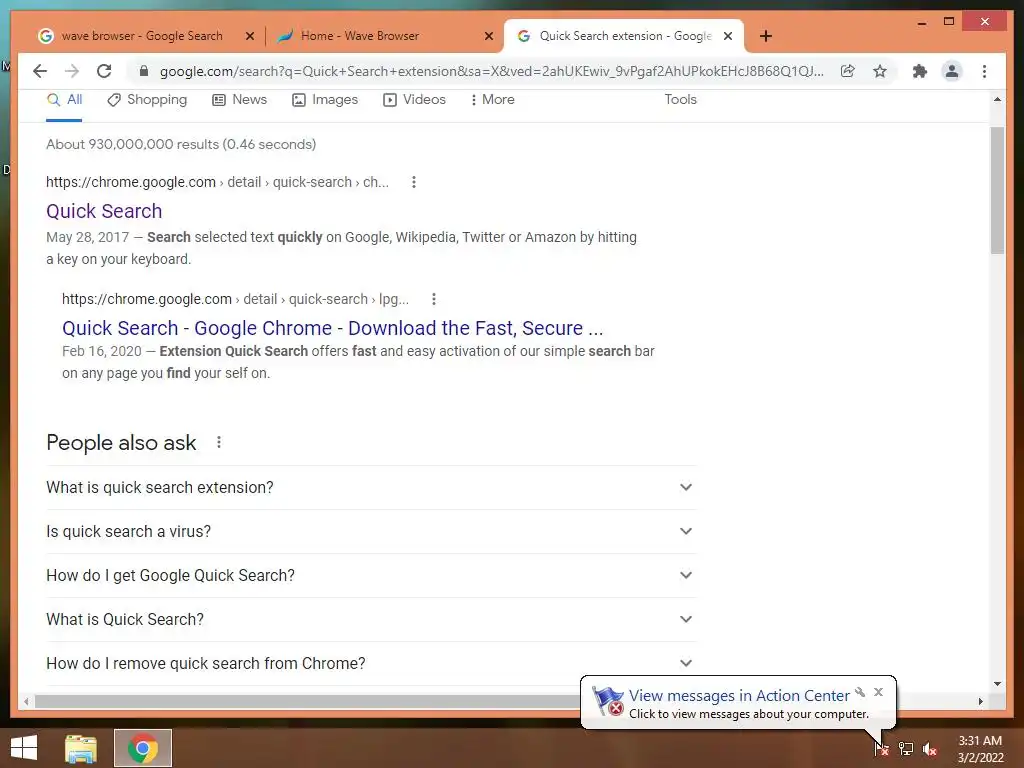
Task: Expand 'What is Quick Search?' question
Action: (371, 619)
